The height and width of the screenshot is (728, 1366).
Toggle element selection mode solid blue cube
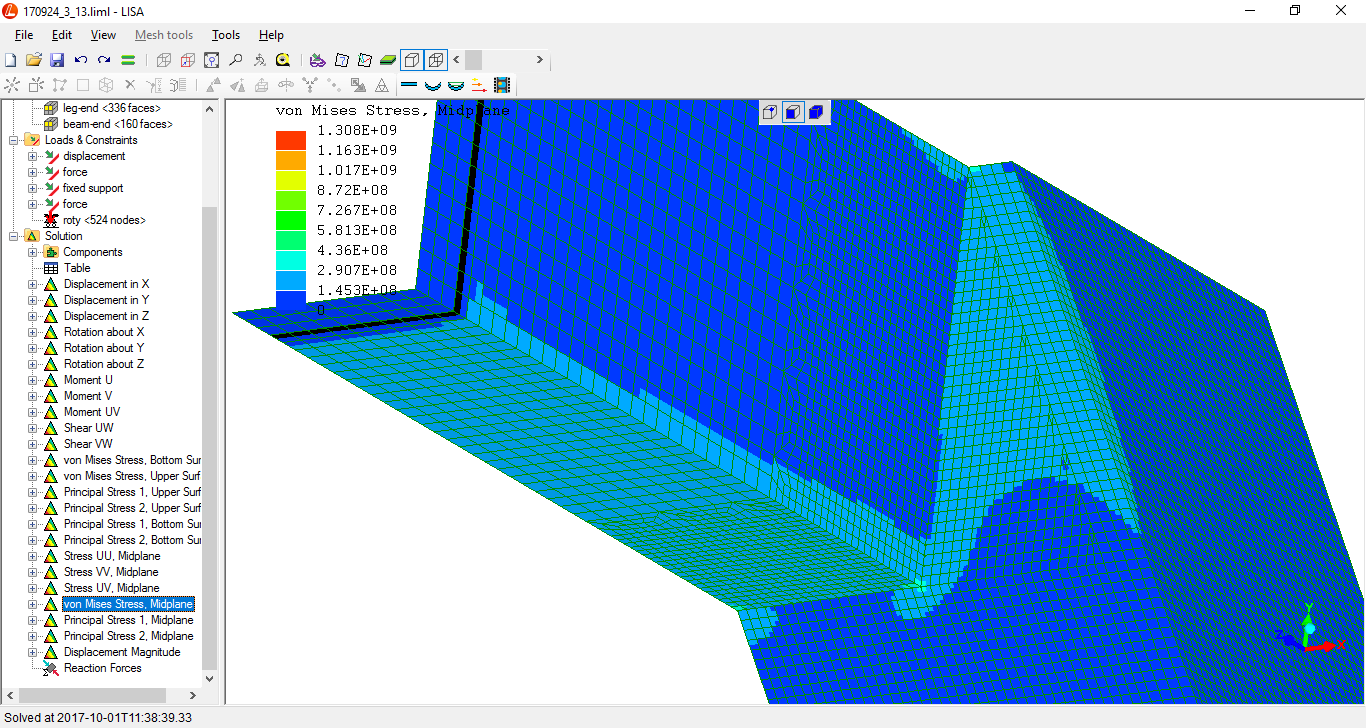[x=816, y=112]
